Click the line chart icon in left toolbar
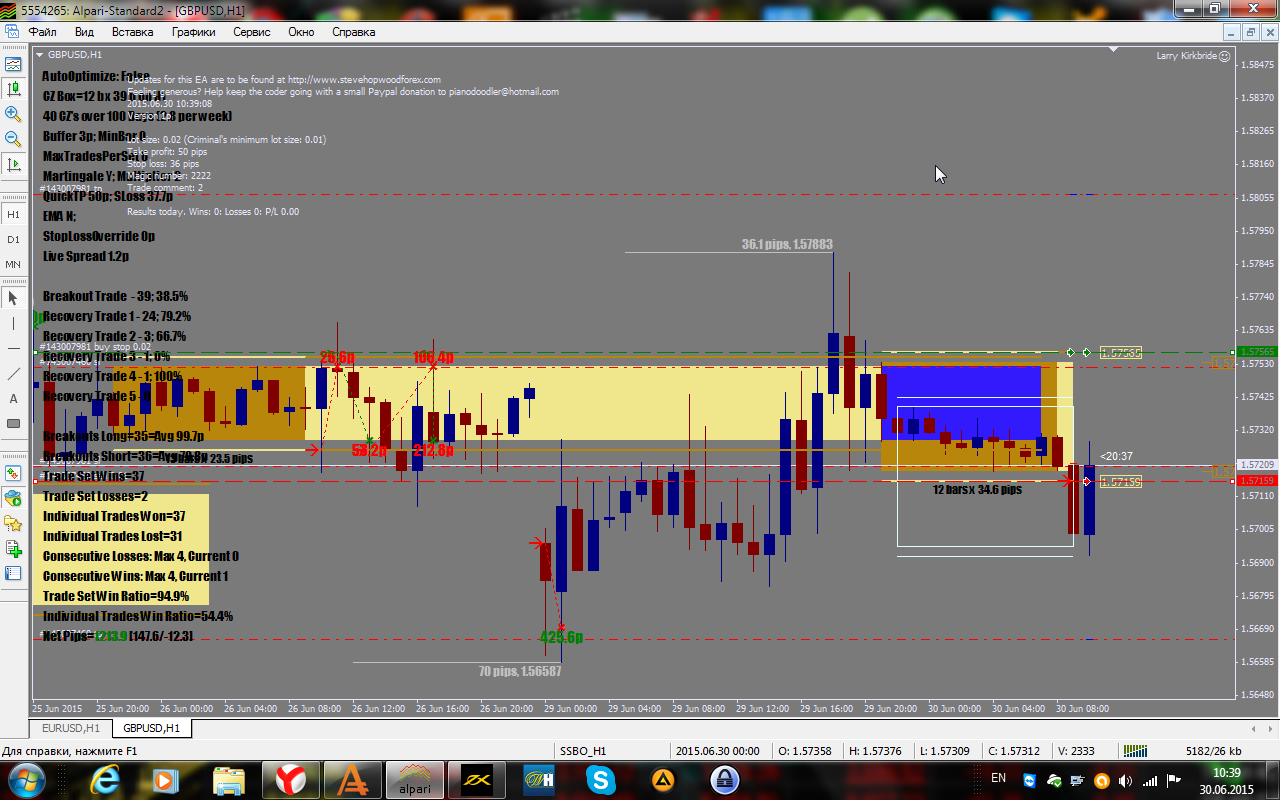 (x=13, y=64)
